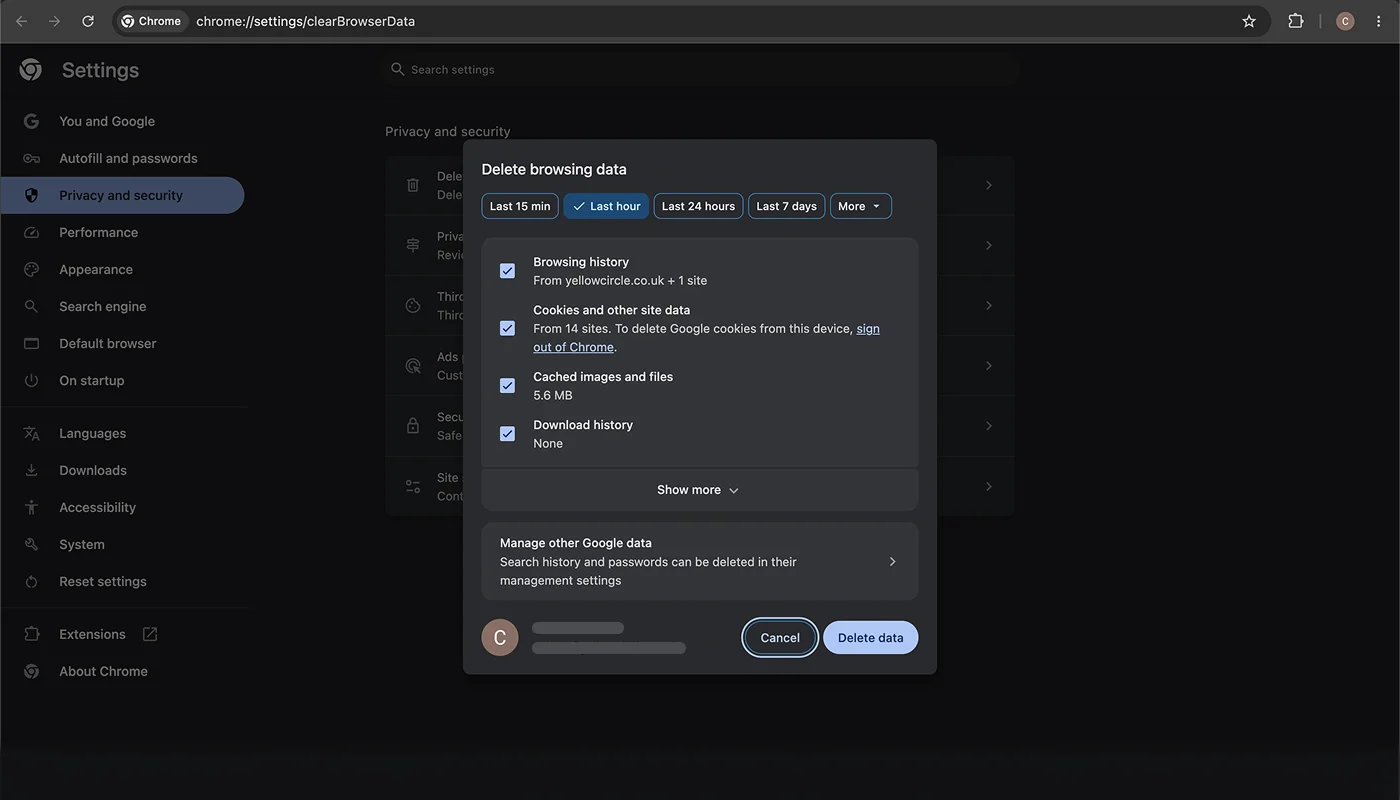Select the Last 24 hours time range

point(698,206)
